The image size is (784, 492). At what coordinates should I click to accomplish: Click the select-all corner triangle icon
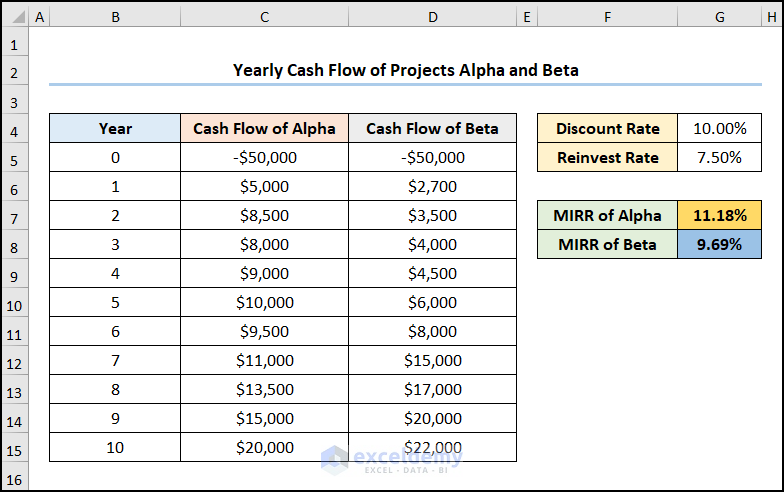click(x=15, y=17)
